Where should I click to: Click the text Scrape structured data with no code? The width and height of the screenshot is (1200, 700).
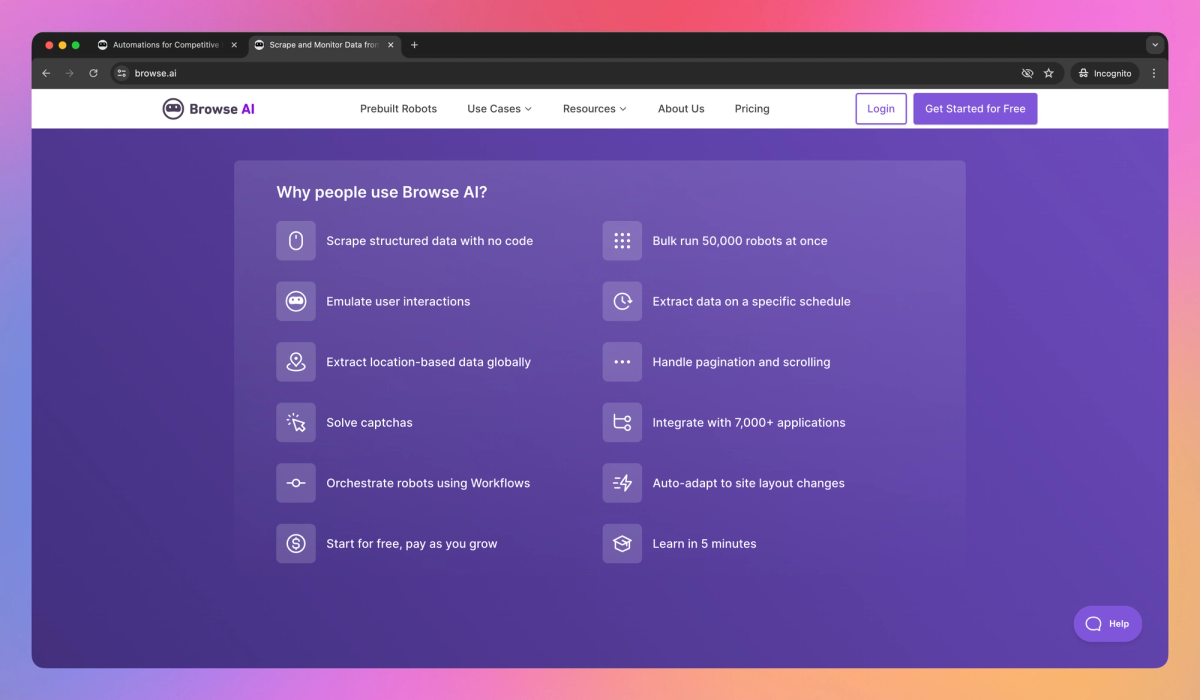click(430, 241)
